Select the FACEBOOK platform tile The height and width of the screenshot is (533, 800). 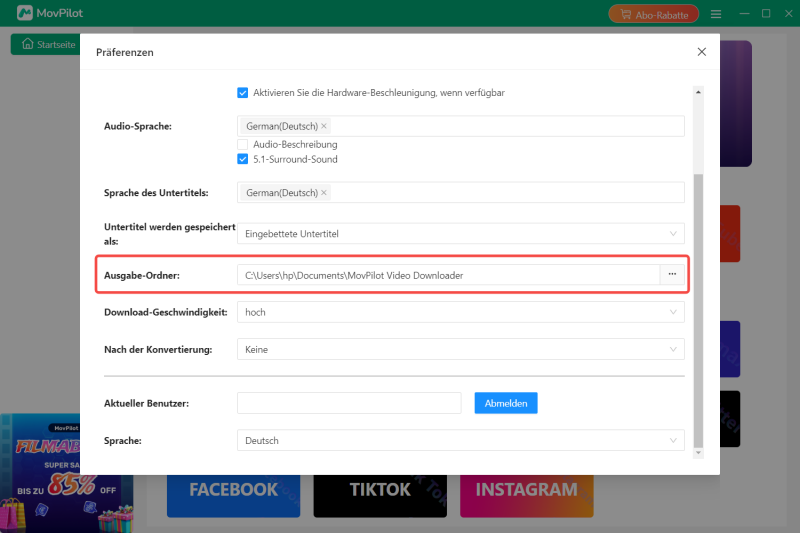pyautogui.click(x=233, y=496)
